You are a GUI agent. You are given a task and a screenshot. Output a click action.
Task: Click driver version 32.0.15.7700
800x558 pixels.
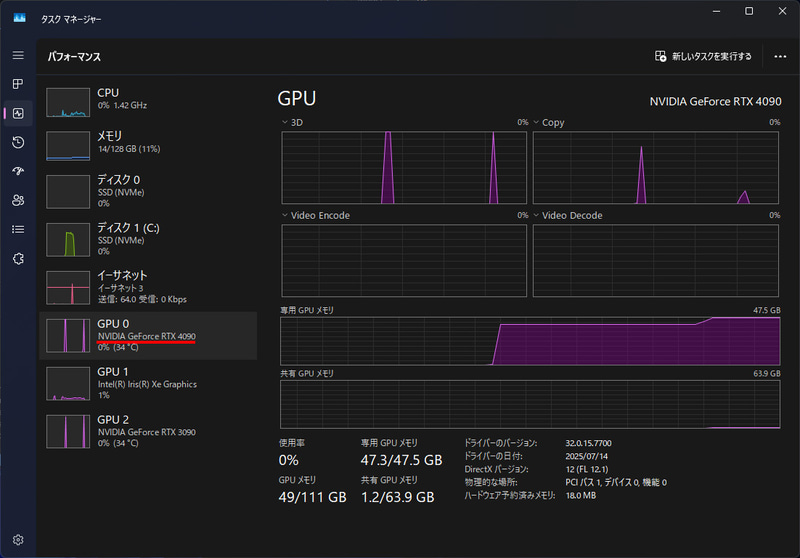[588, 443]
